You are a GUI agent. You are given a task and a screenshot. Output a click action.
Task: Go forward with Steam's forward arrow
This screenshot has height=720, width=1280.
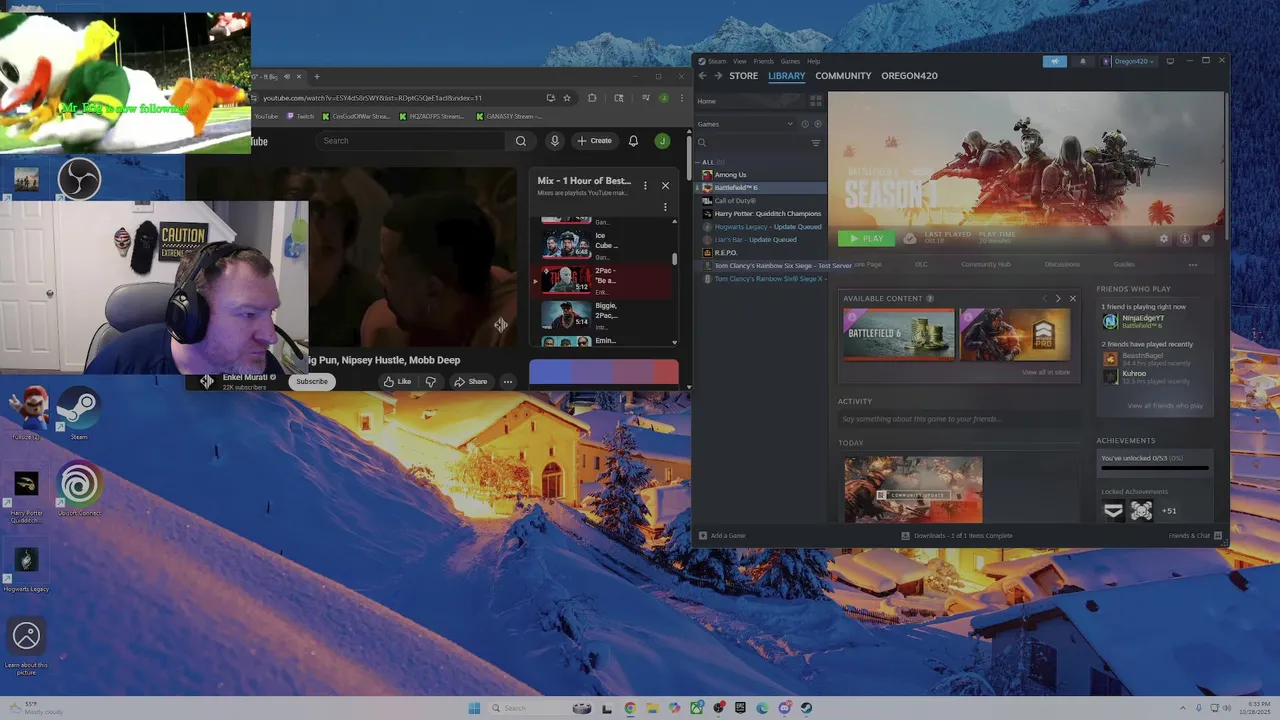coord(718,76)
